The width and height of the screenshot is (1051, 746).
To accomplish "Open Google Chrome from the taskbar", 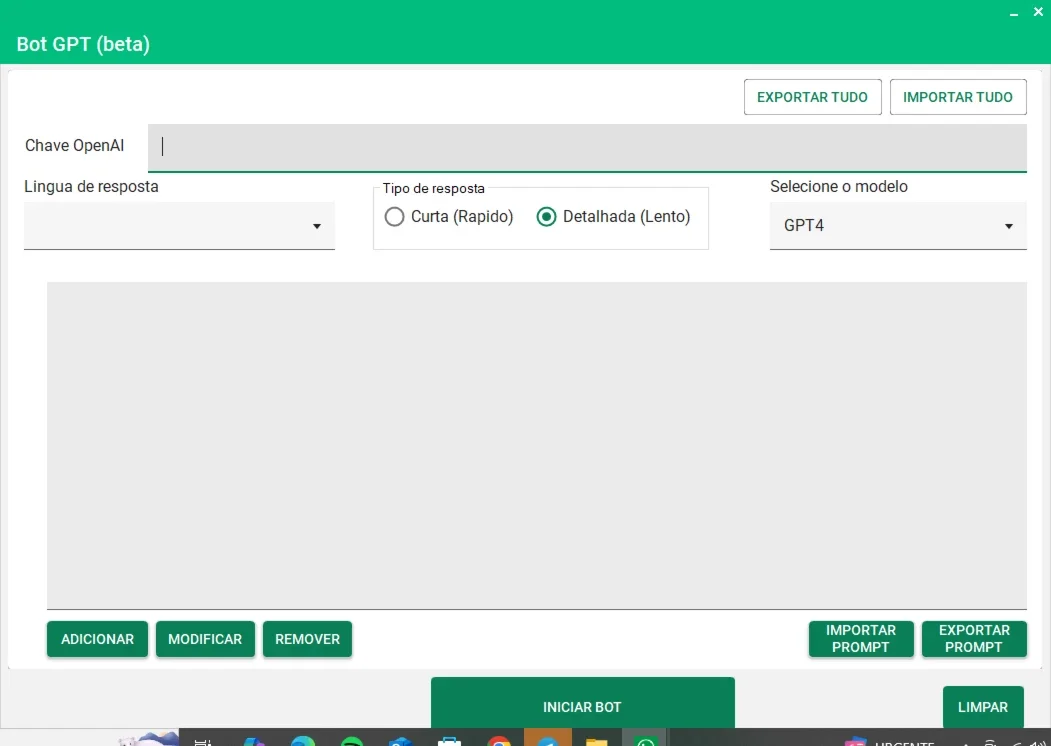I will pyautogui.click(x=499, y=740).
